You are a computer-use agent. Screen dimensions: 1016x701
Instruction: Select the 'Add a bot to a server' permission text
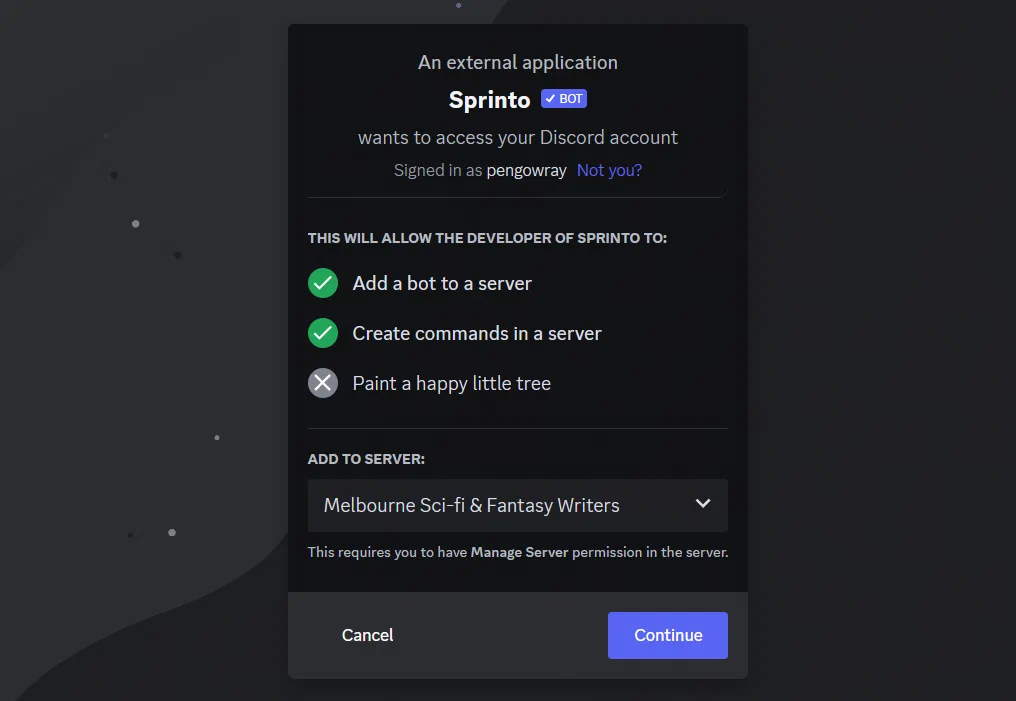[442, 283]
